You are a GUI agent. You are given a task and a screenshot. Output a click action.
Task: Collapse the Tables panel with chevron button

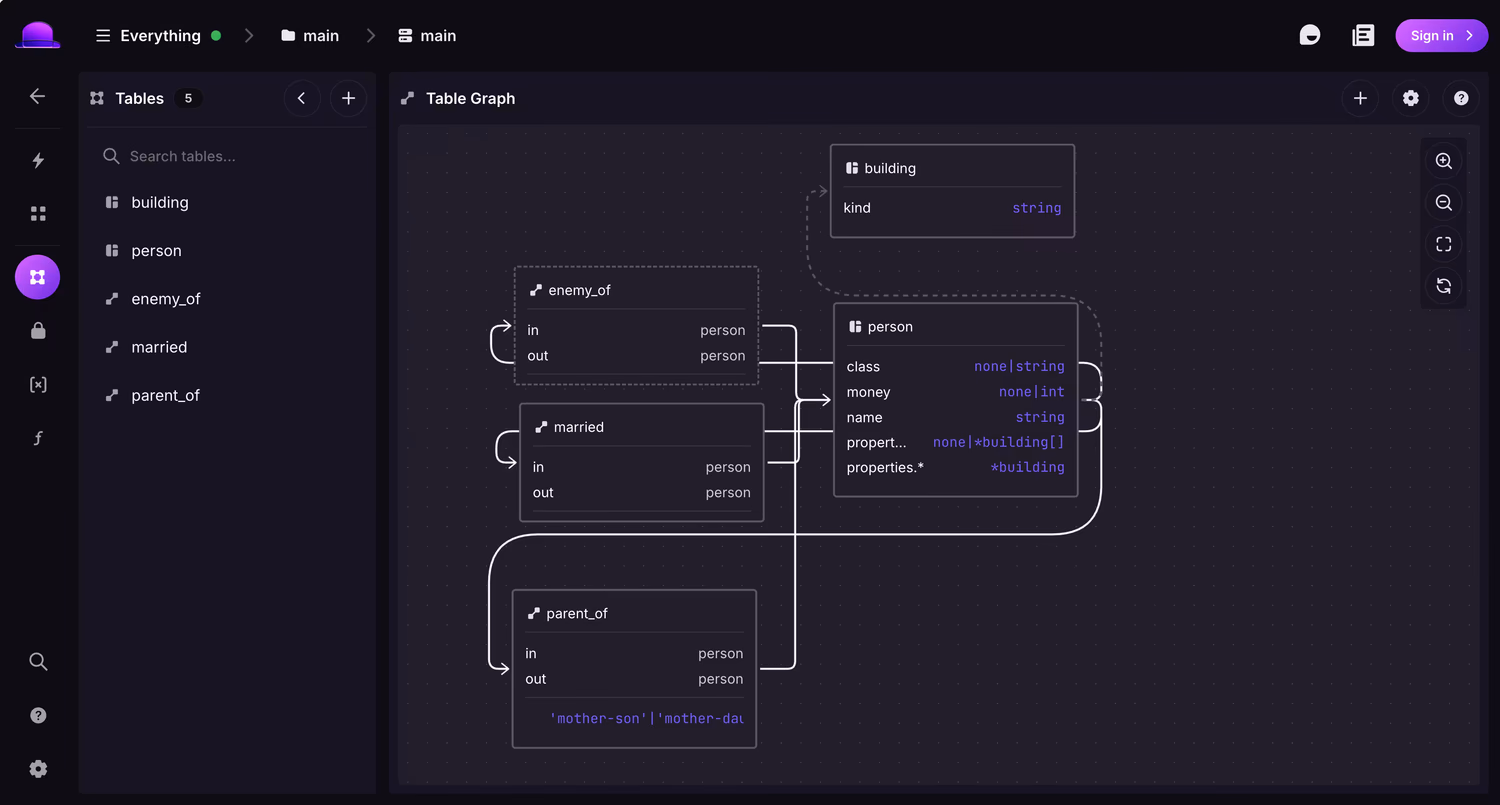point(302,98)
